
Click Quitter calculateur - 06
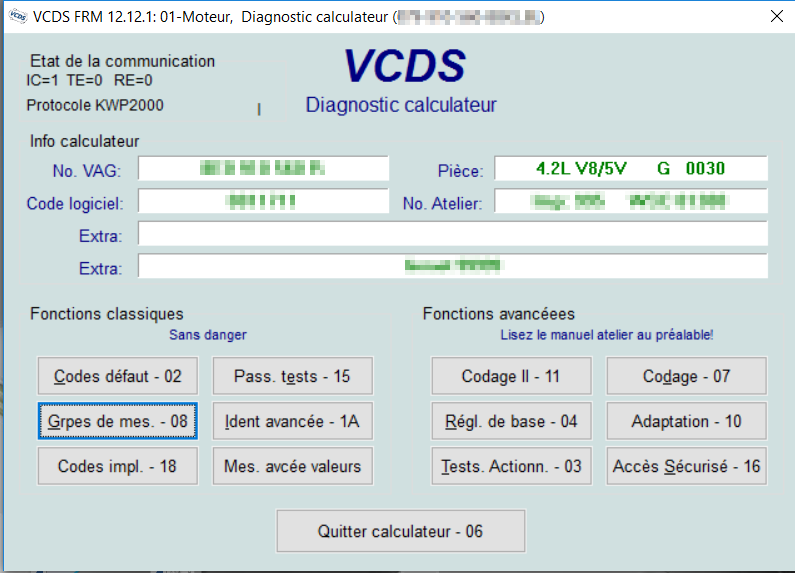(401, 531)
